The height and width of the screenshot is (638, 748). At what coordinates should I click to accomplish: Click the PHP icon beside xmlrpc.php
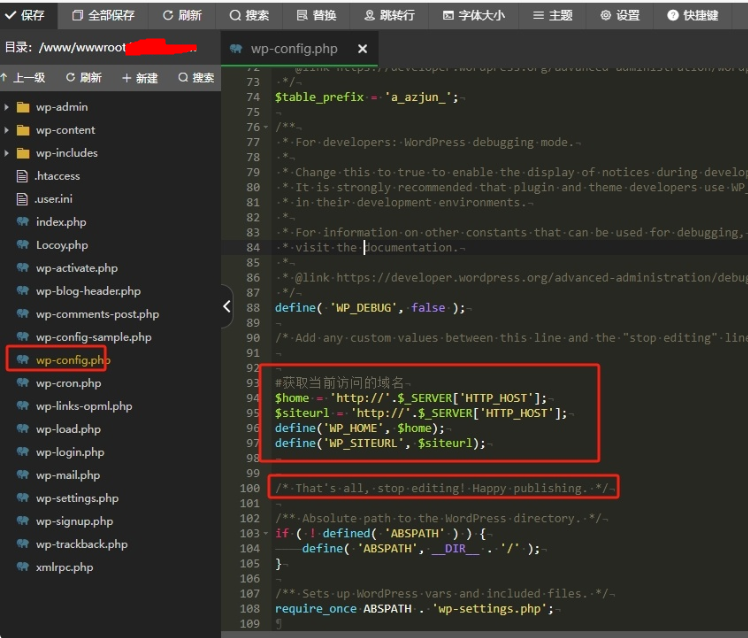(22, 567)
